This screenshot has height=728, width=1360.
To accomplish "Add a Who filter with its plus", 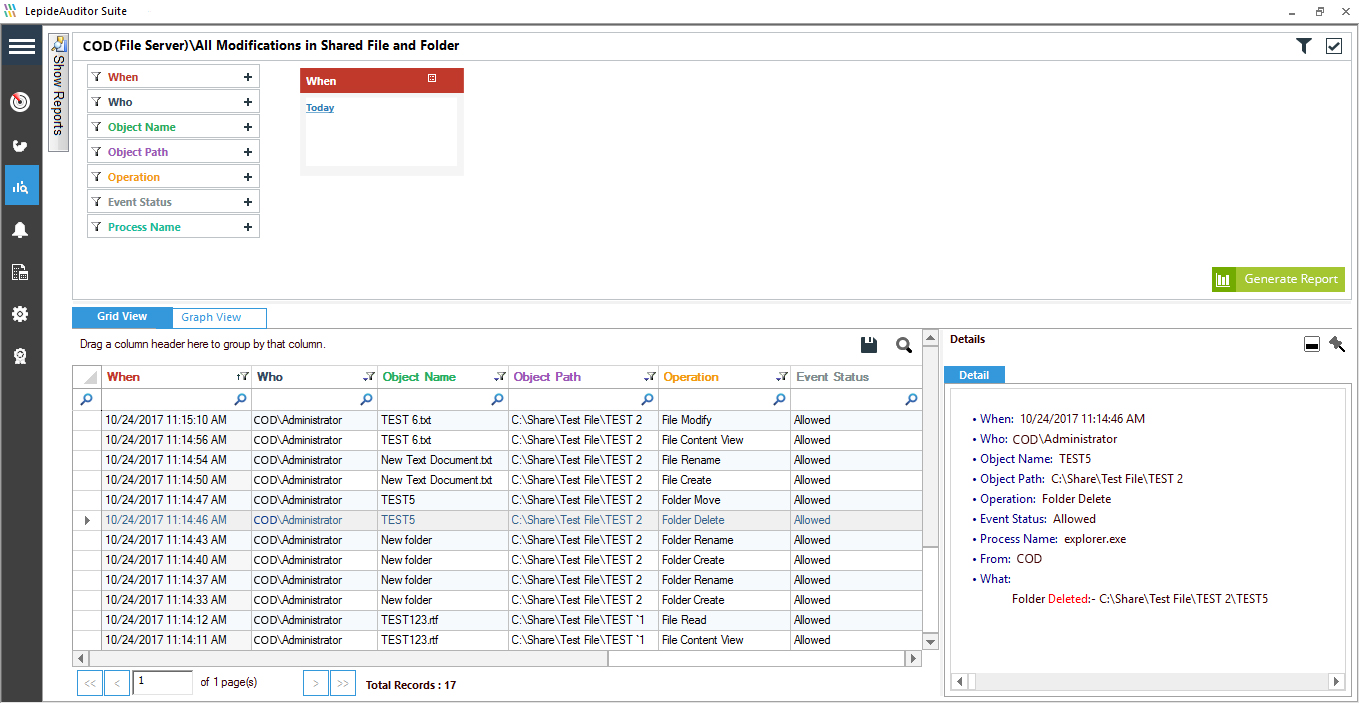I will pyautogui.click(x=248, y=102).
